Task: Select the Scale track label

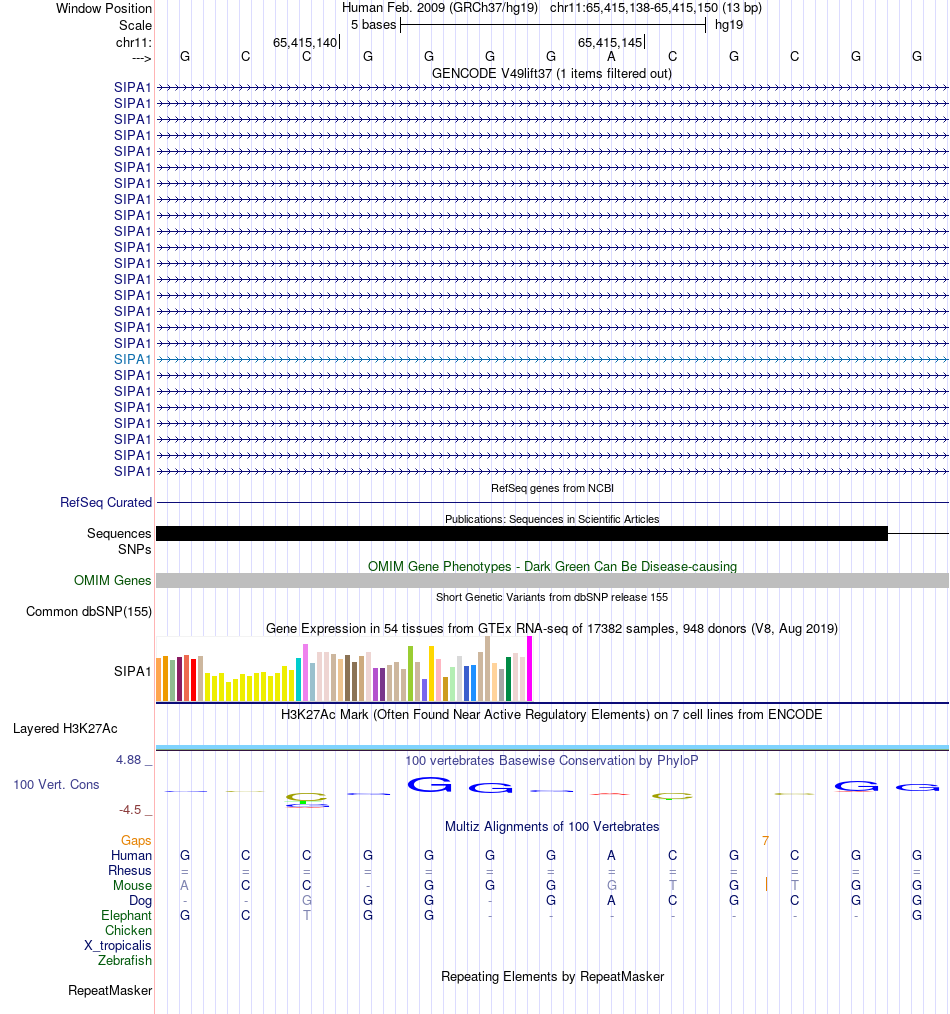Action: pyautogui.click(x=135, y=25)
